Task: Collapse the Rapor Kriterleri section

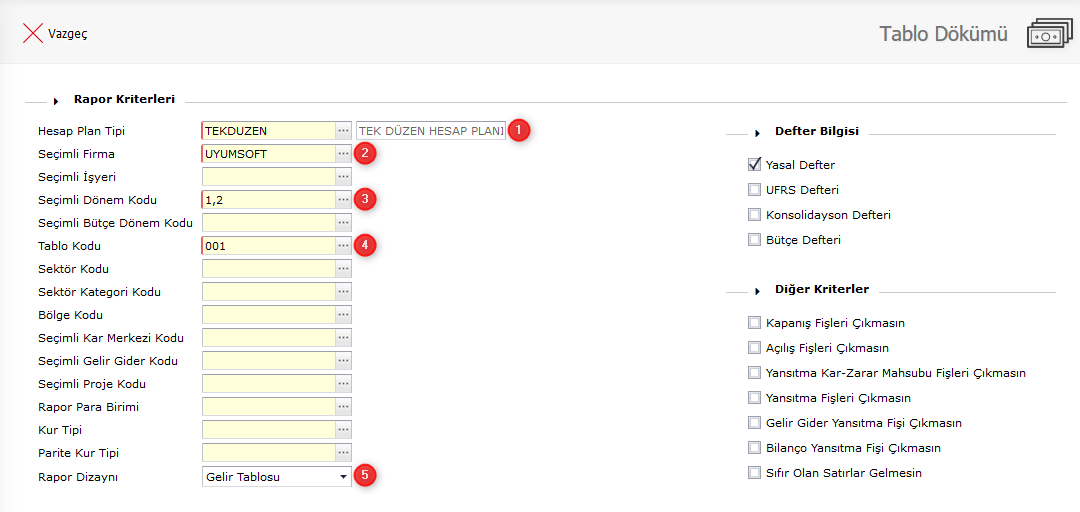Action: coord(56,101)
